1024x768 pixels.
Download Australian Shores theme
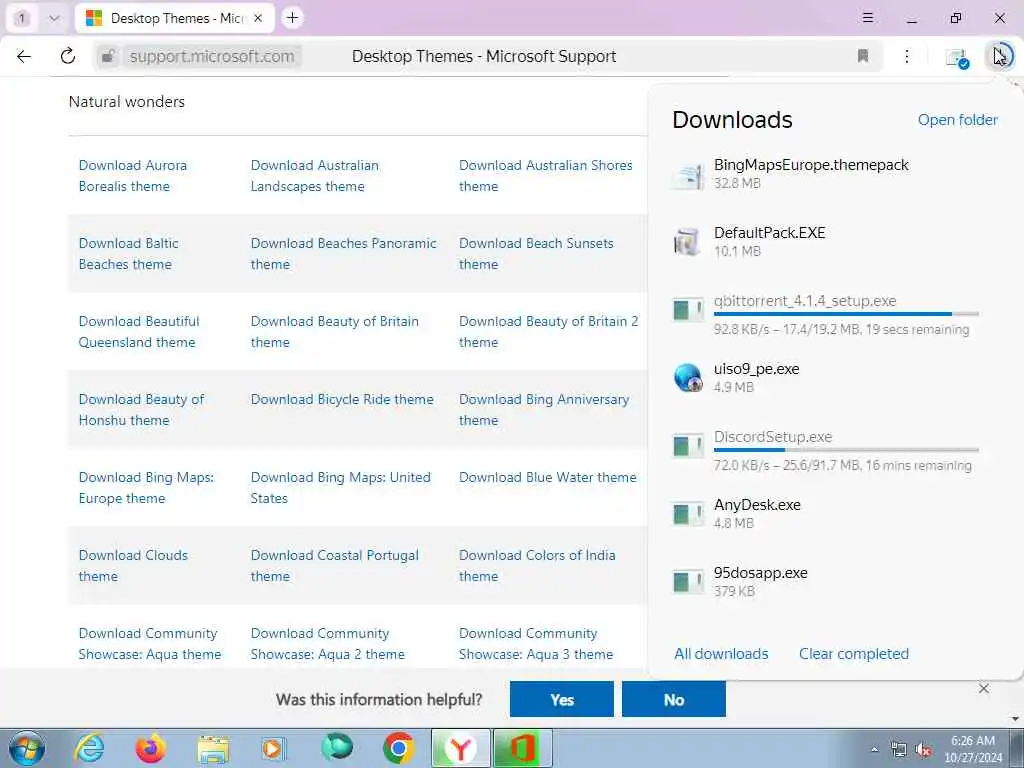[545, 176]
